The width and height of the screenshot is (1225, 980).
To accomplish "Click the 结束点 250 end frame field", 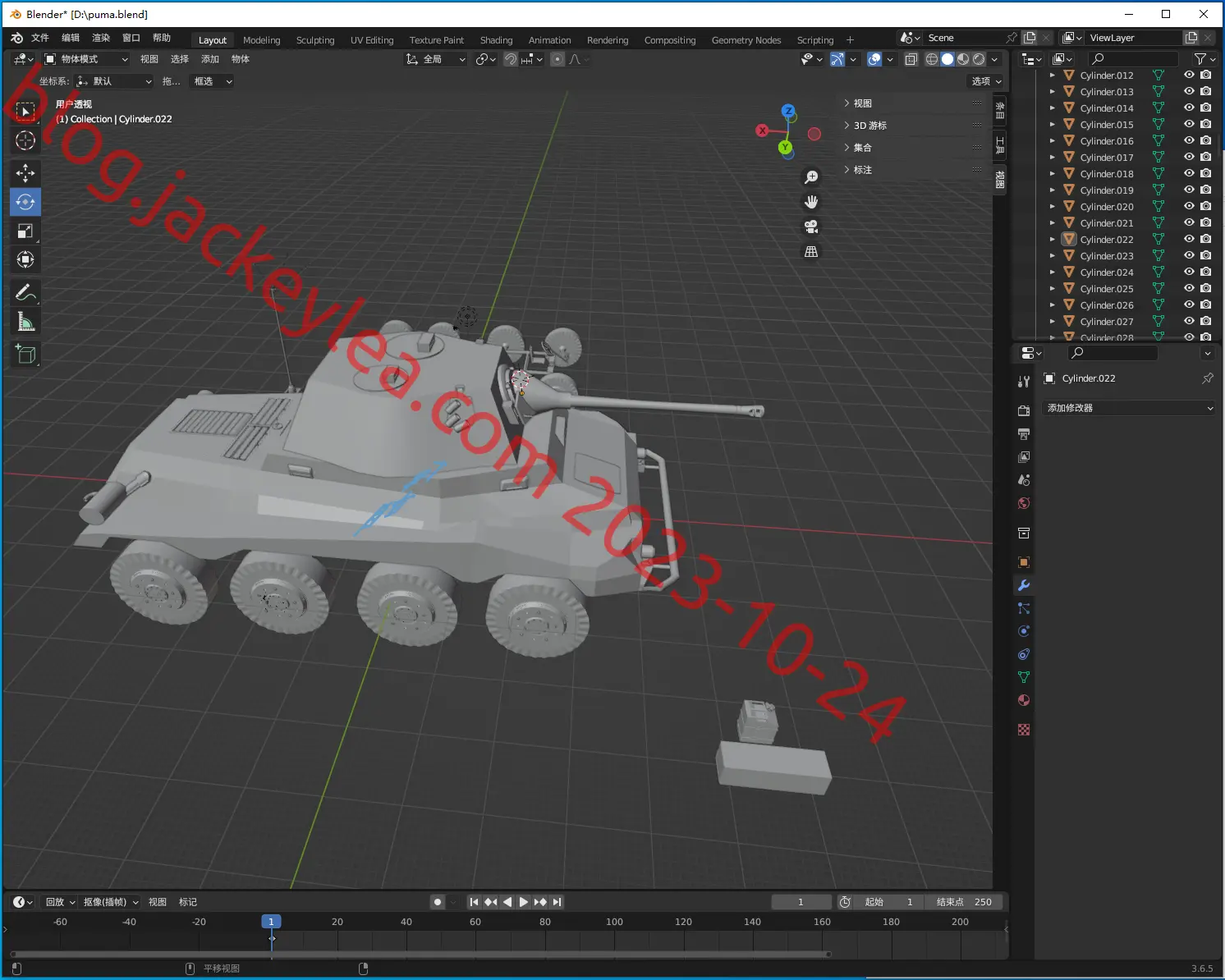I will click(962, 902).
